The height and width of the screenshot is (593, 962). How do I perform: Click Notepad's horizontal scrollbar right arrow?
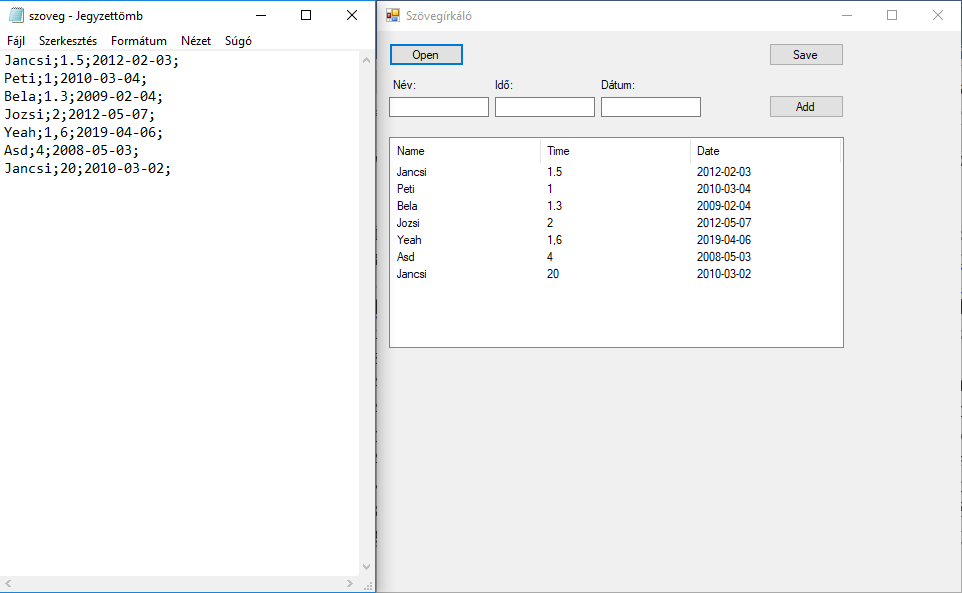click(350, 583)
